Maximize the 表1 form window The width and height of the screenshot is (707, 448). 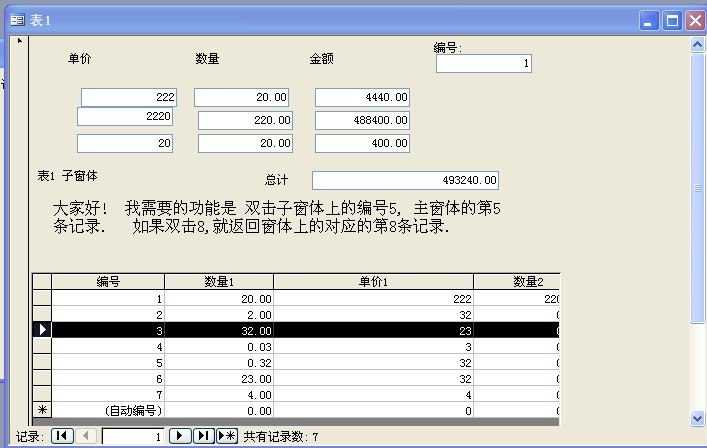[672, 20]
